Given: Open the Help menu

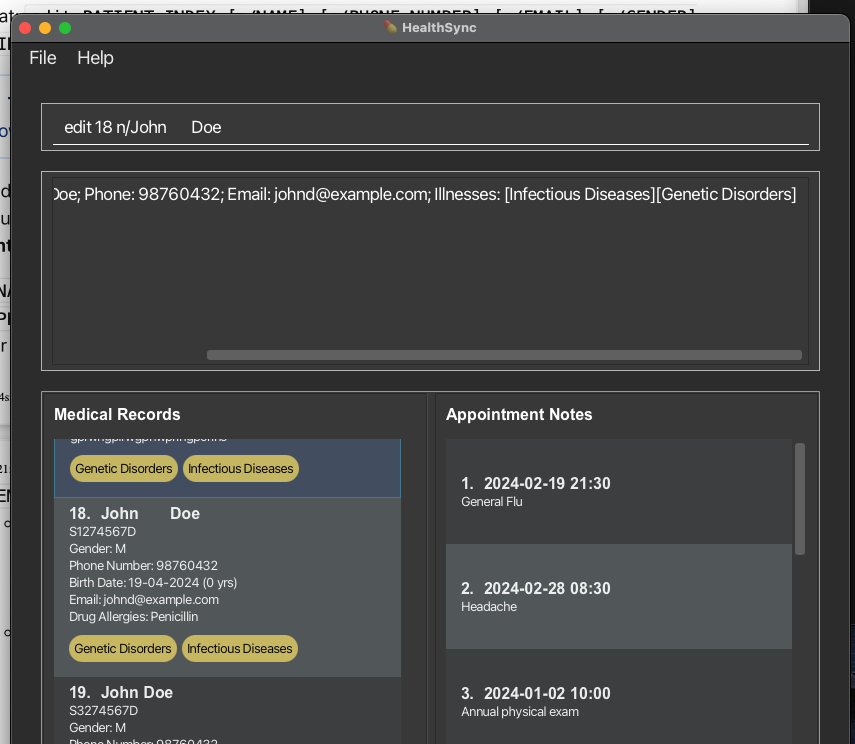Looking at the screenshot, I should click(95, 58).
